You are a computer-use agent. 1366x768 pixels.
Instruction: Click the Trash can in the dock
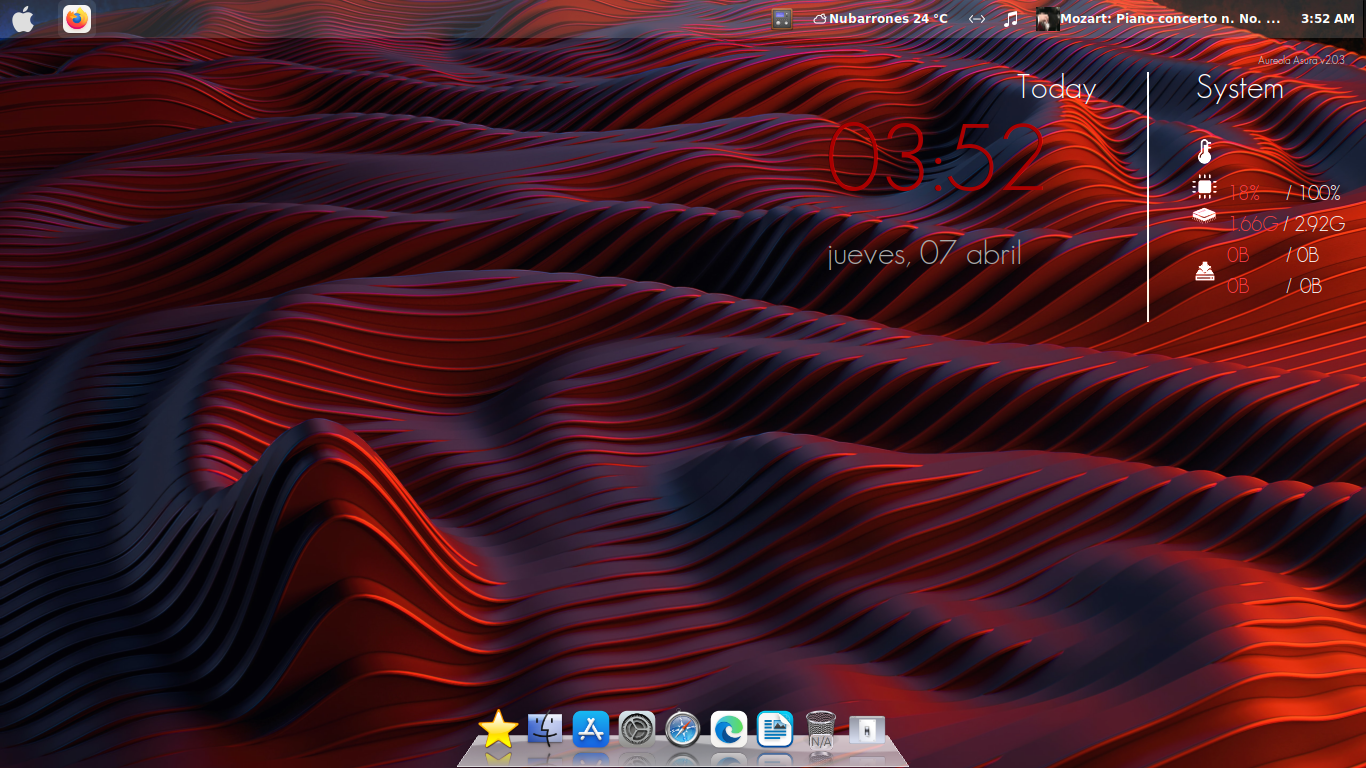pyautogui.click(x=821, y=730)
